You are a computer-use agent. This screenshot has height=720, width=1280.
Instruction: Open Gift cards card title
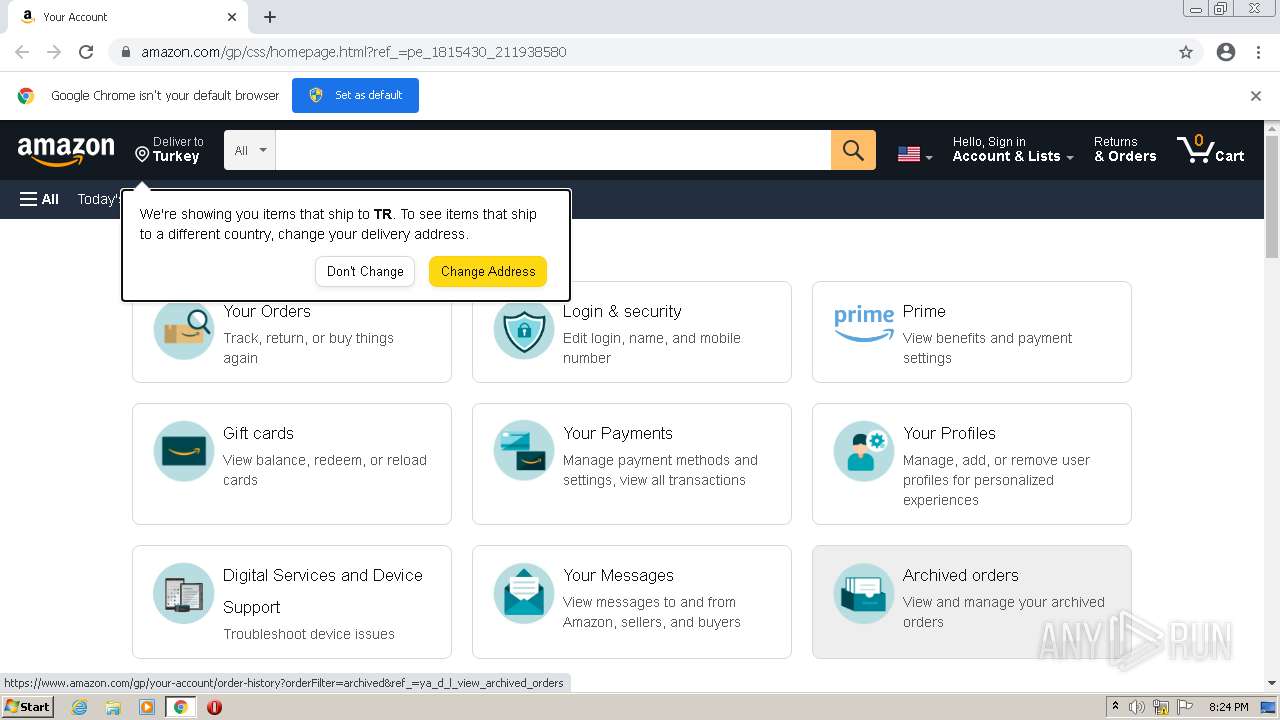tap(258, 433)
